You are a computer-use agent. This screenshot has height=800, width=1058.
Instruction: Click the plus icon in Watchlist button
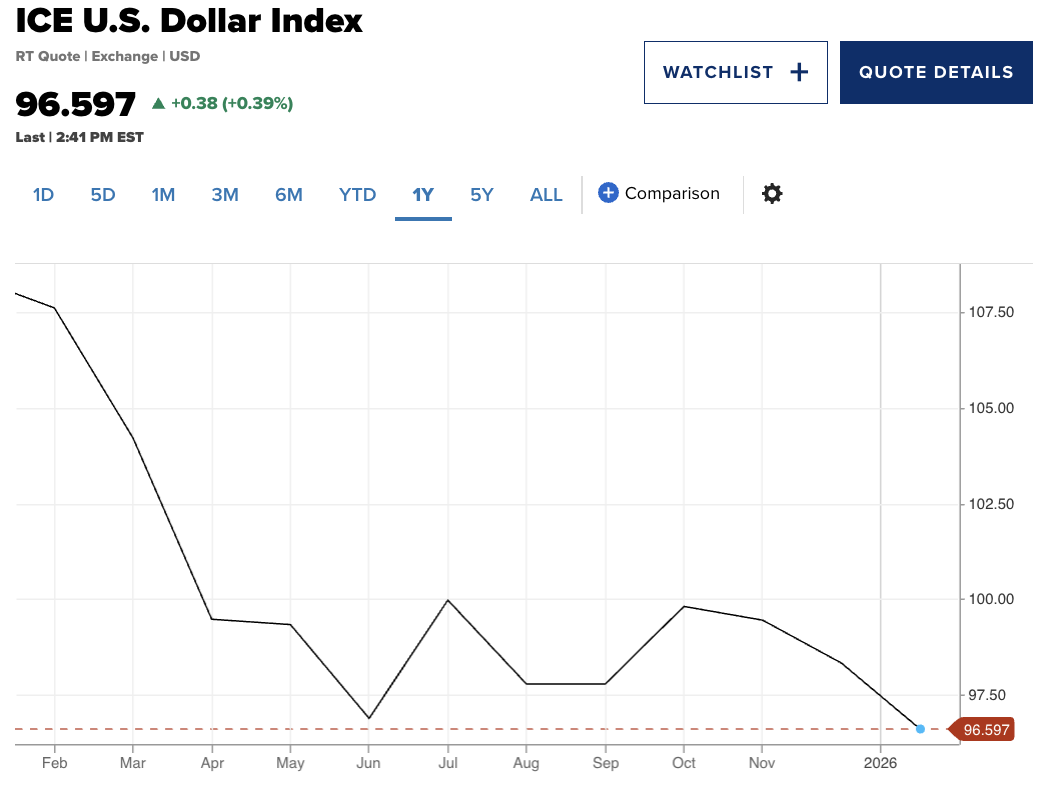pyautogui.click(x=798, y=72)
